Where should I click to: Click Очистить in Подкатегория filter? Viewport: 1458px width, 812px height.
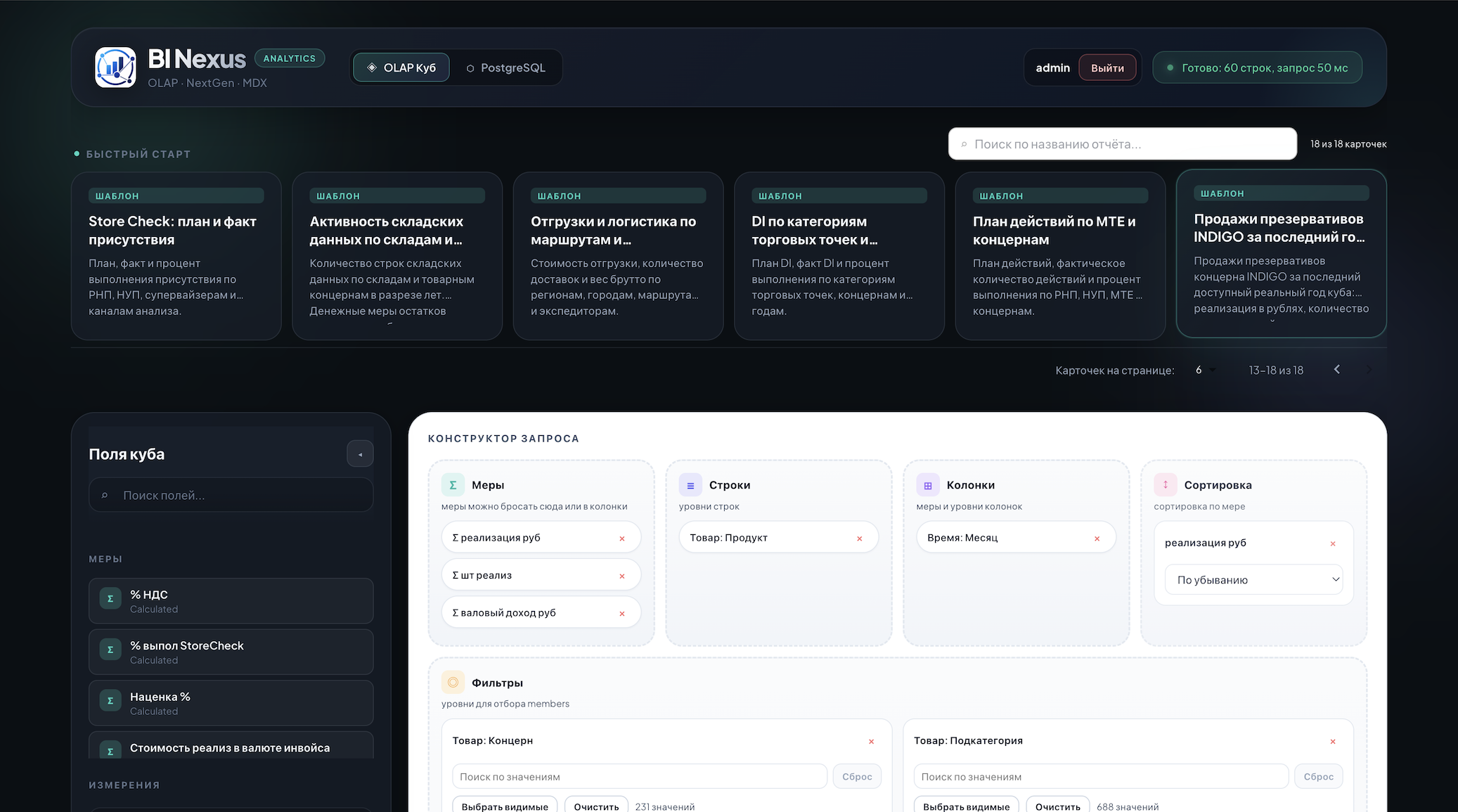pyautogui.click(x=1057, y=806)
